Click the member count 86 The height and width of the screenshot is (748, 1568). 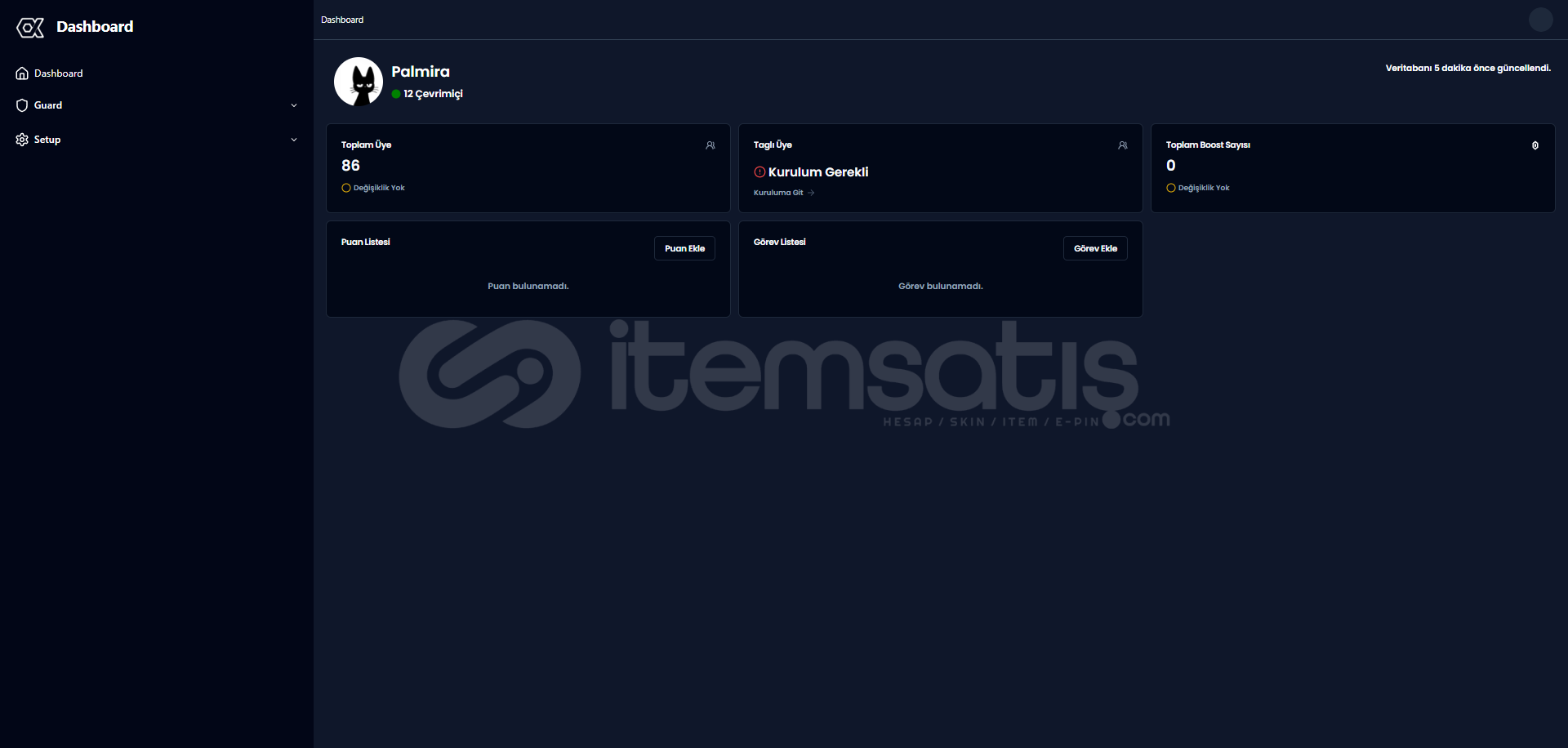pyautogui.click(x=350, y=166)
